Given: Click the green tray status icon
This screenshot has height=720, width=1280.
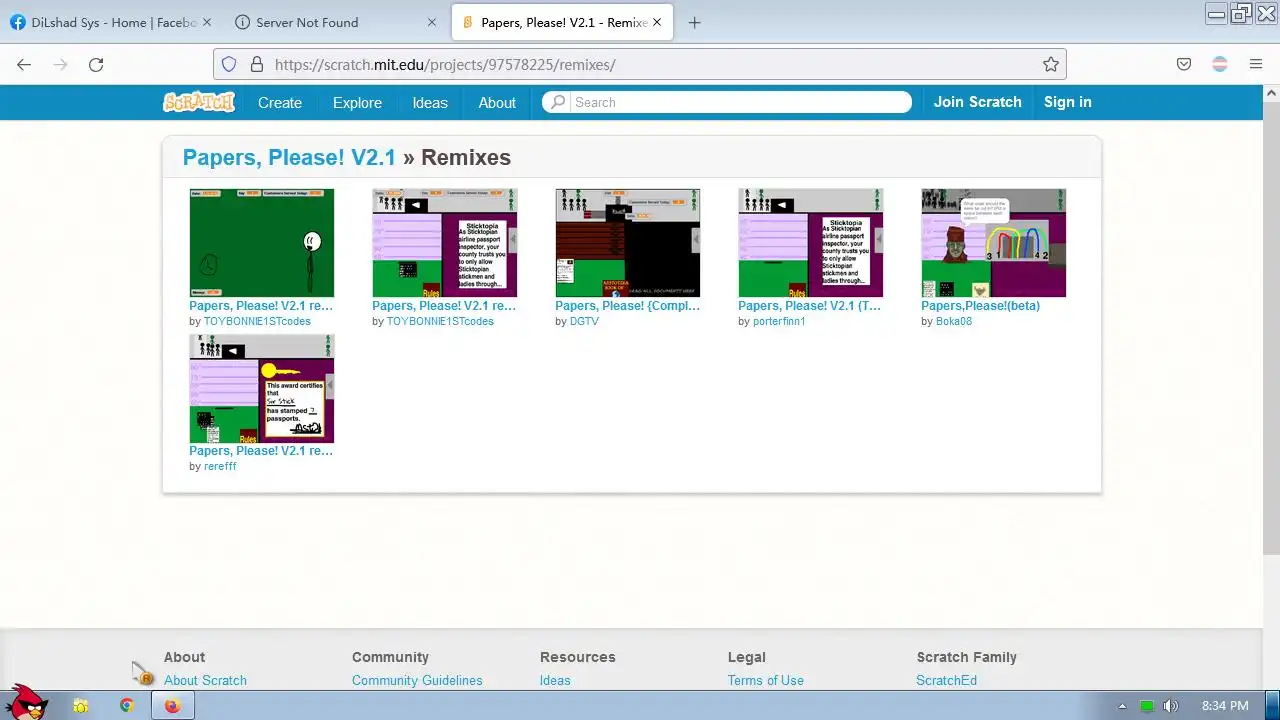Looking at the screenshot, I should point(1147,706).
